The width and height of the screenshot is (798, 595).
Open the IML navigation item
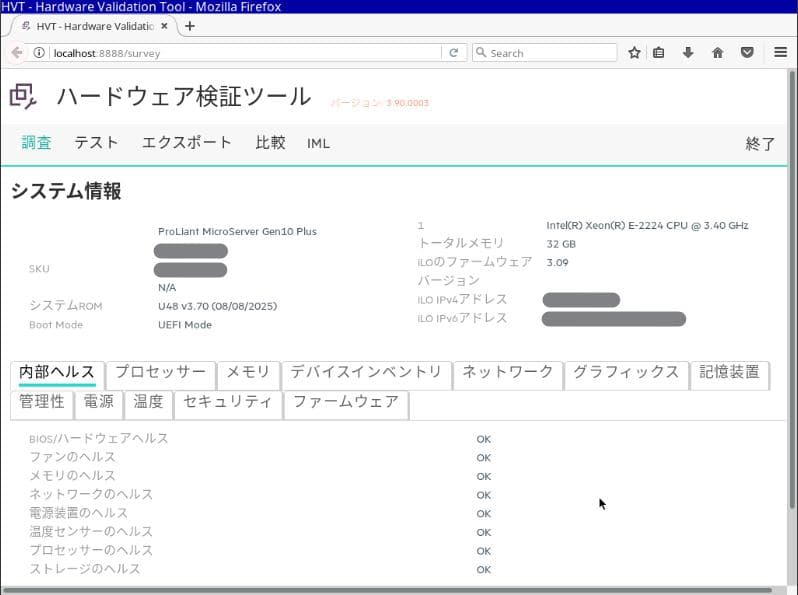tap(318, 144)
